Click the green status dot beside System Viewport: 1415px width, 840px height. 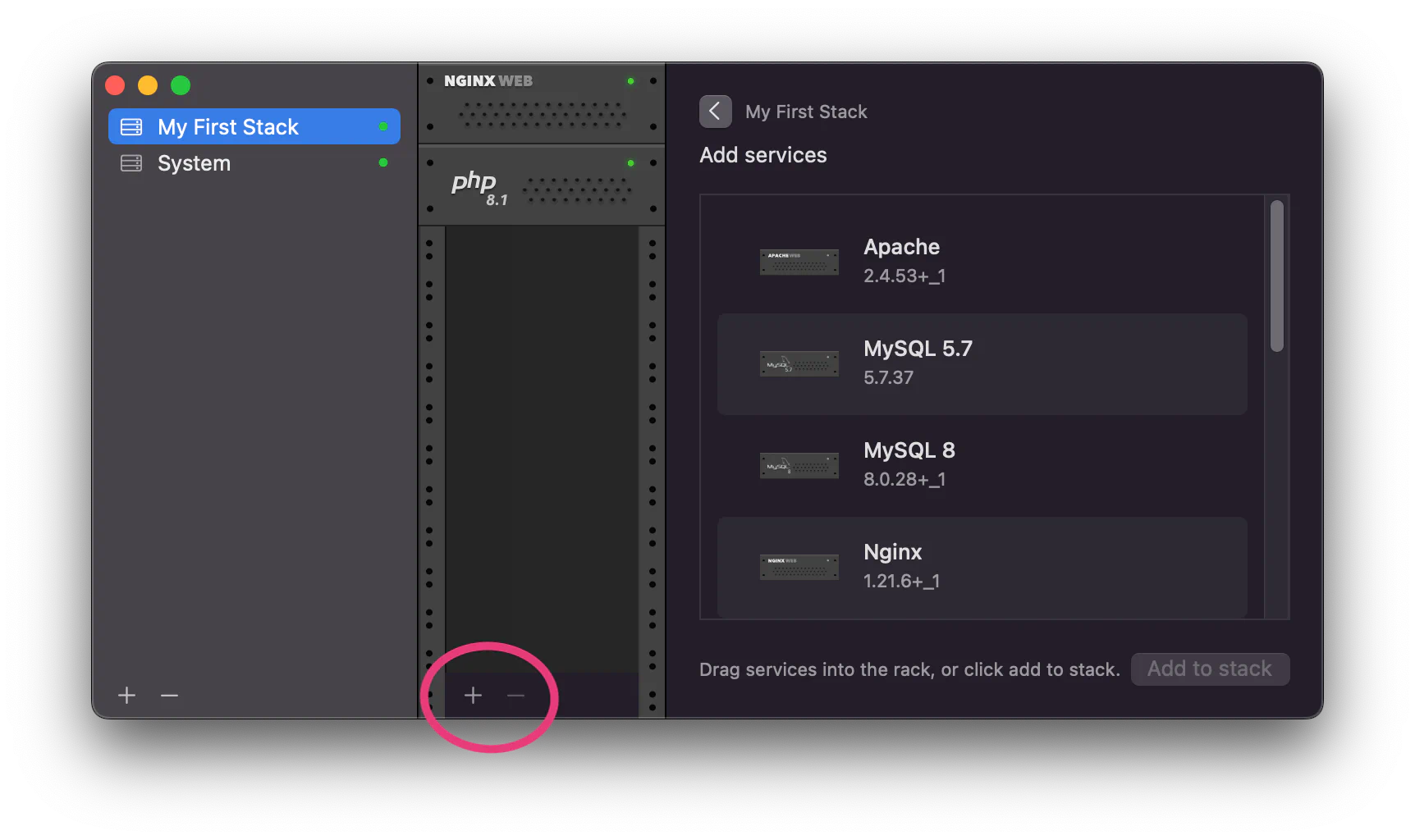383,162
